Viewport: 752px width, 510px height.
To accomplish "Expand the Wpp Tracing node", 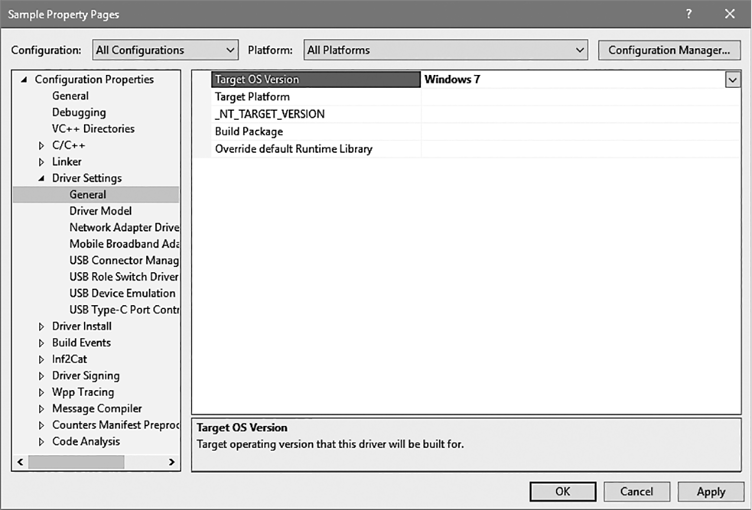I will point(41,392).
